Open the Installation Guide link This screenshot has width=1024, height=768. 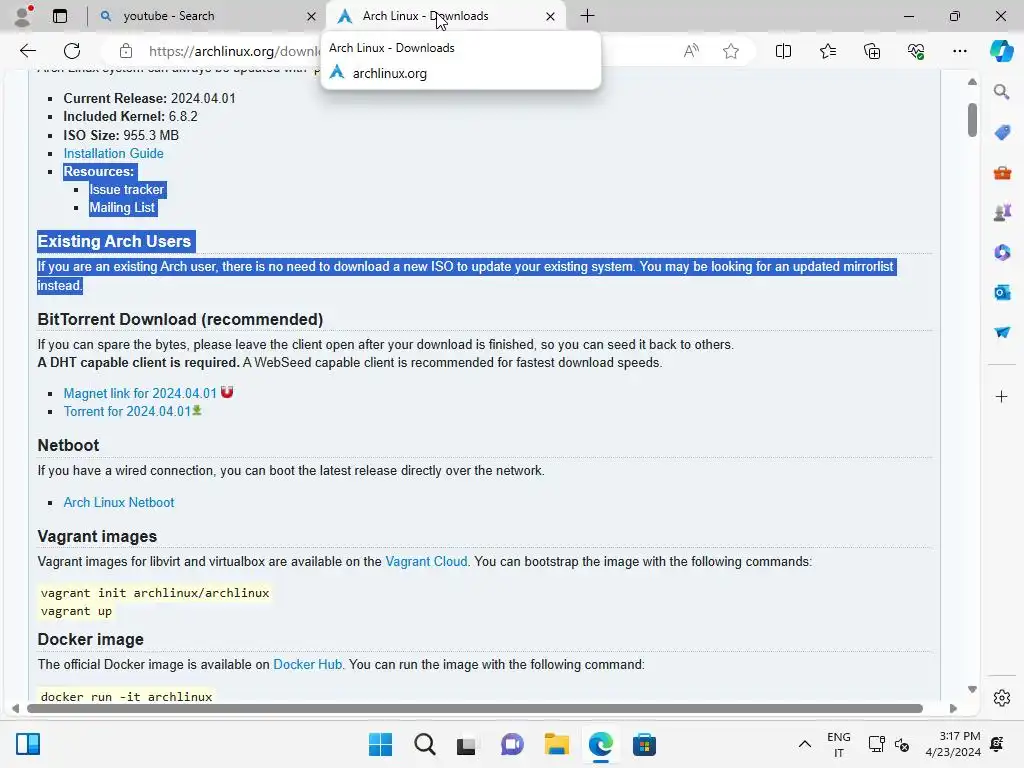coord(113,153)
